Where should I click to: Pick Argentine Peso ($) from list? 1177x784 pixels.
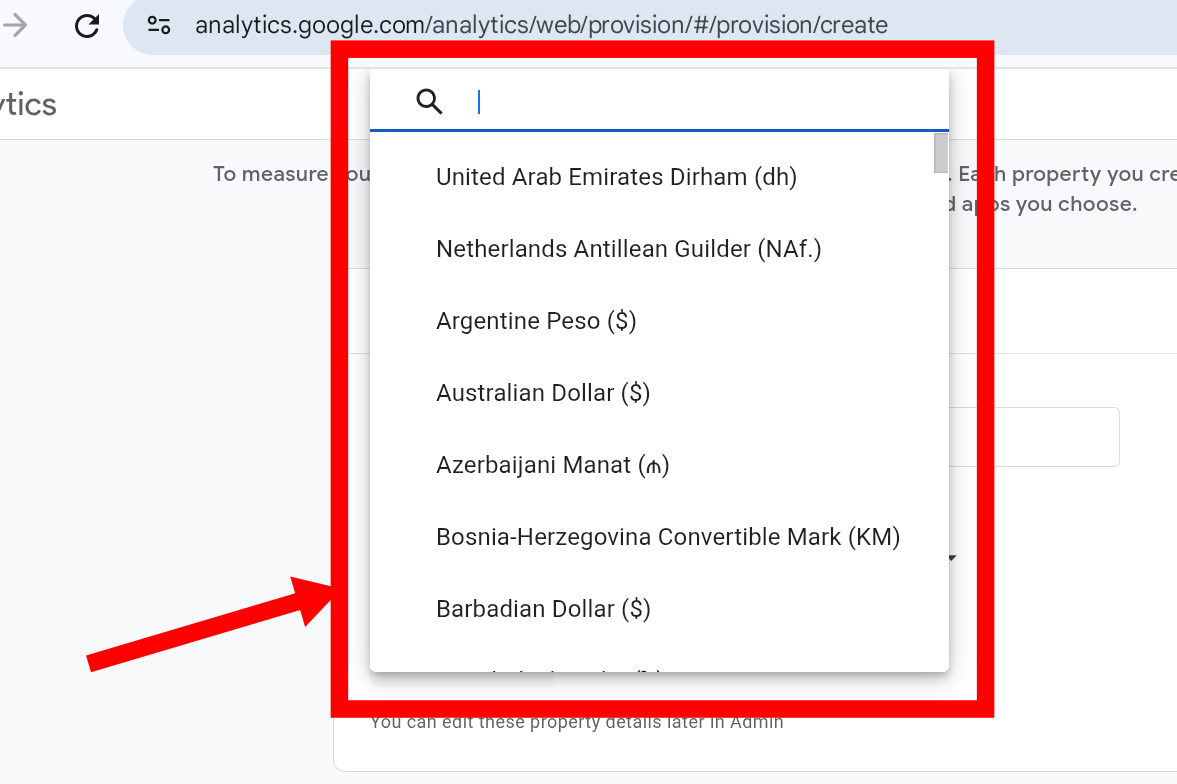pos(536,321)
